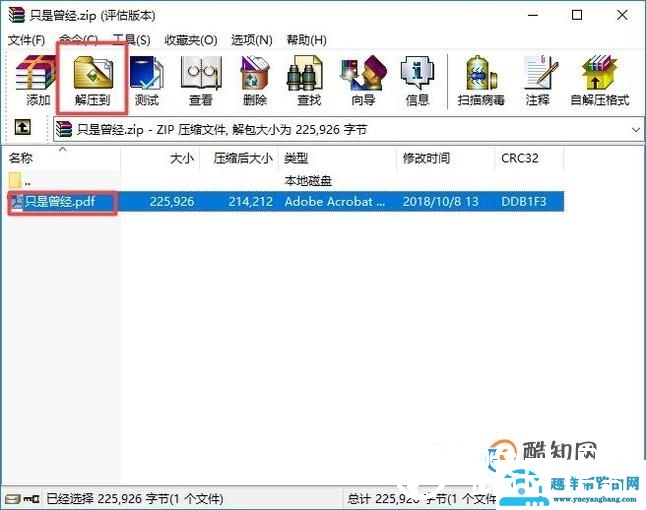Click the DDB1F3 CRC32 value

tap(524, 201)
